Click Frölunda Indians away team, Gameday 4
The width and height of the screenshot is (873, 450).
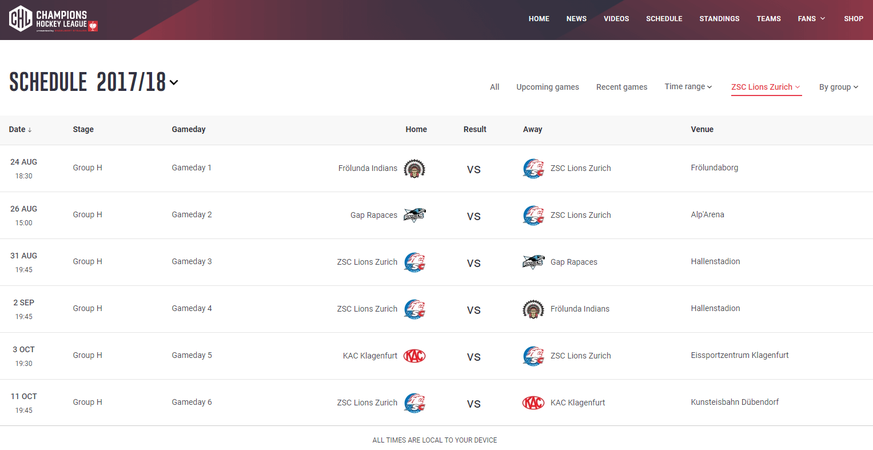pos(580,309)
